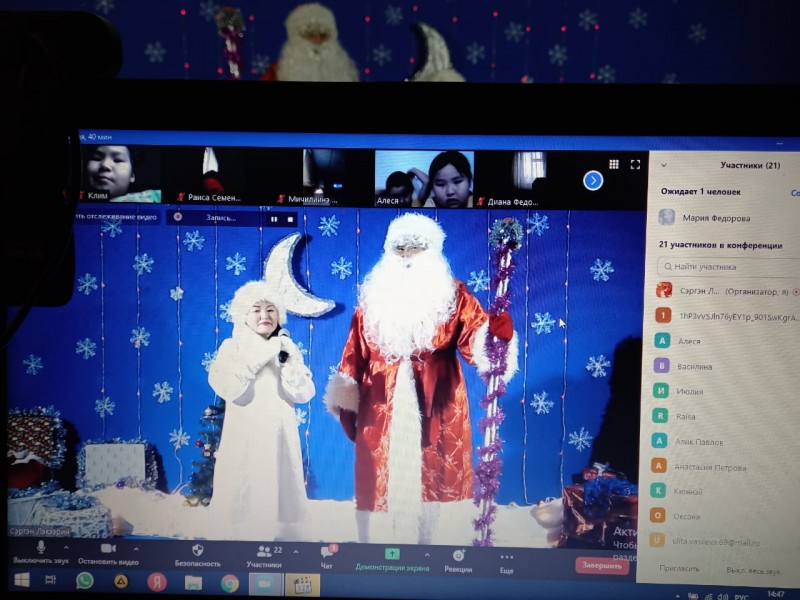Open the Еще more options menu
The image size is (800, 600).
(506, 563)
